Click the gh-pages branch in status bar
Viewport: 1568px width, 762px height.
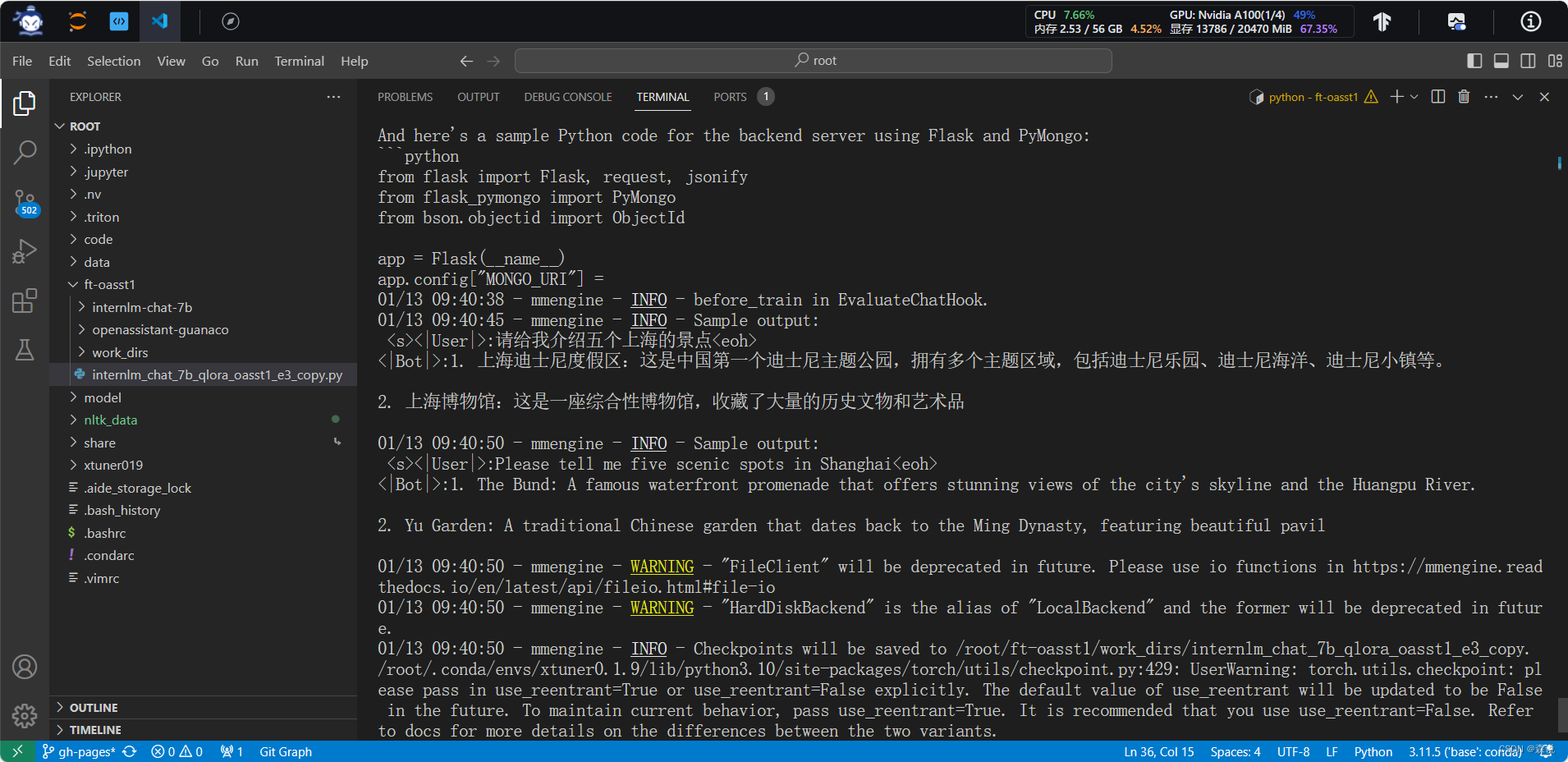tap(79, 751)
